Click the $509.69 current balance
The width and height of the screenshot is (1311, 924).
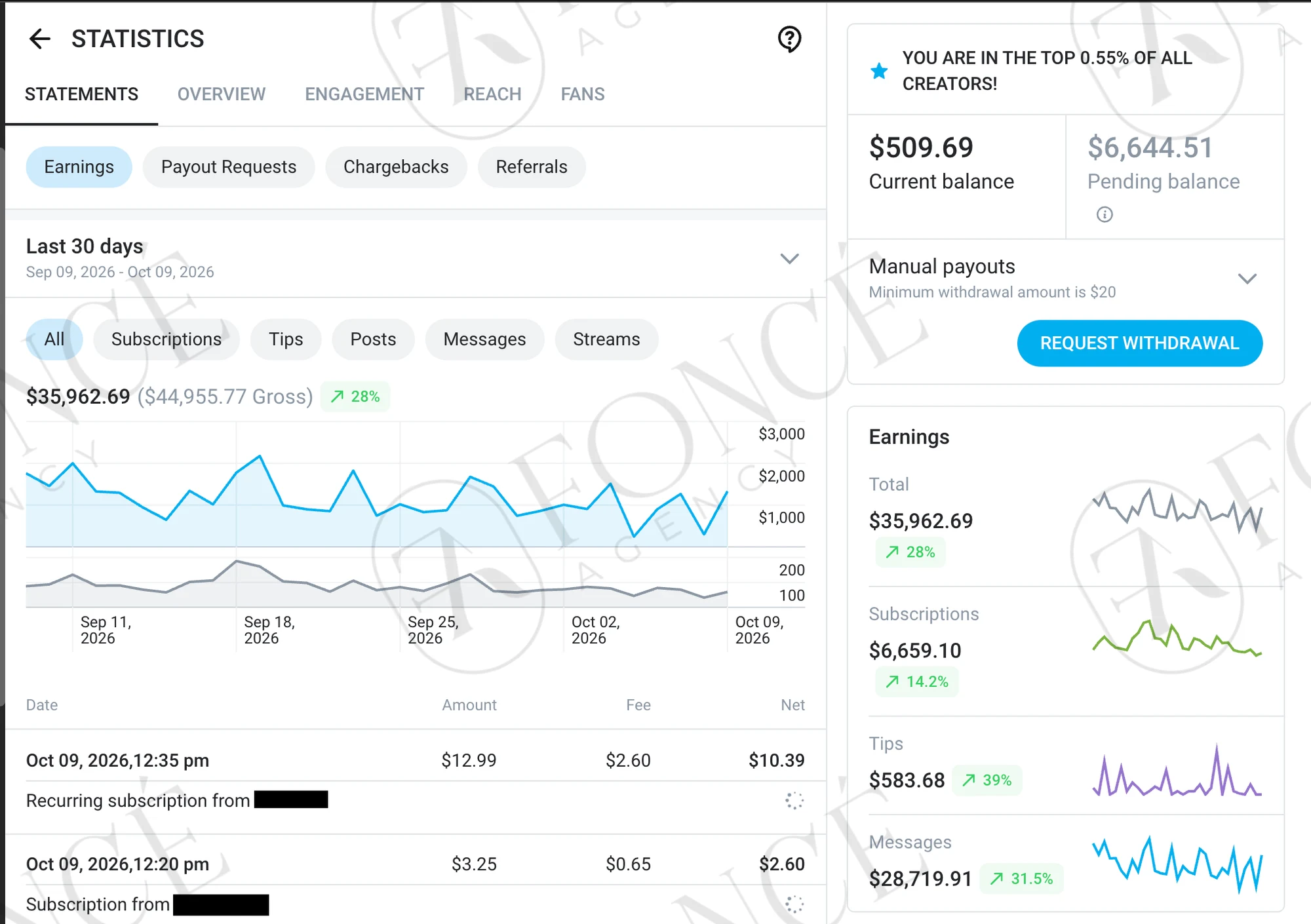point(921,147)
